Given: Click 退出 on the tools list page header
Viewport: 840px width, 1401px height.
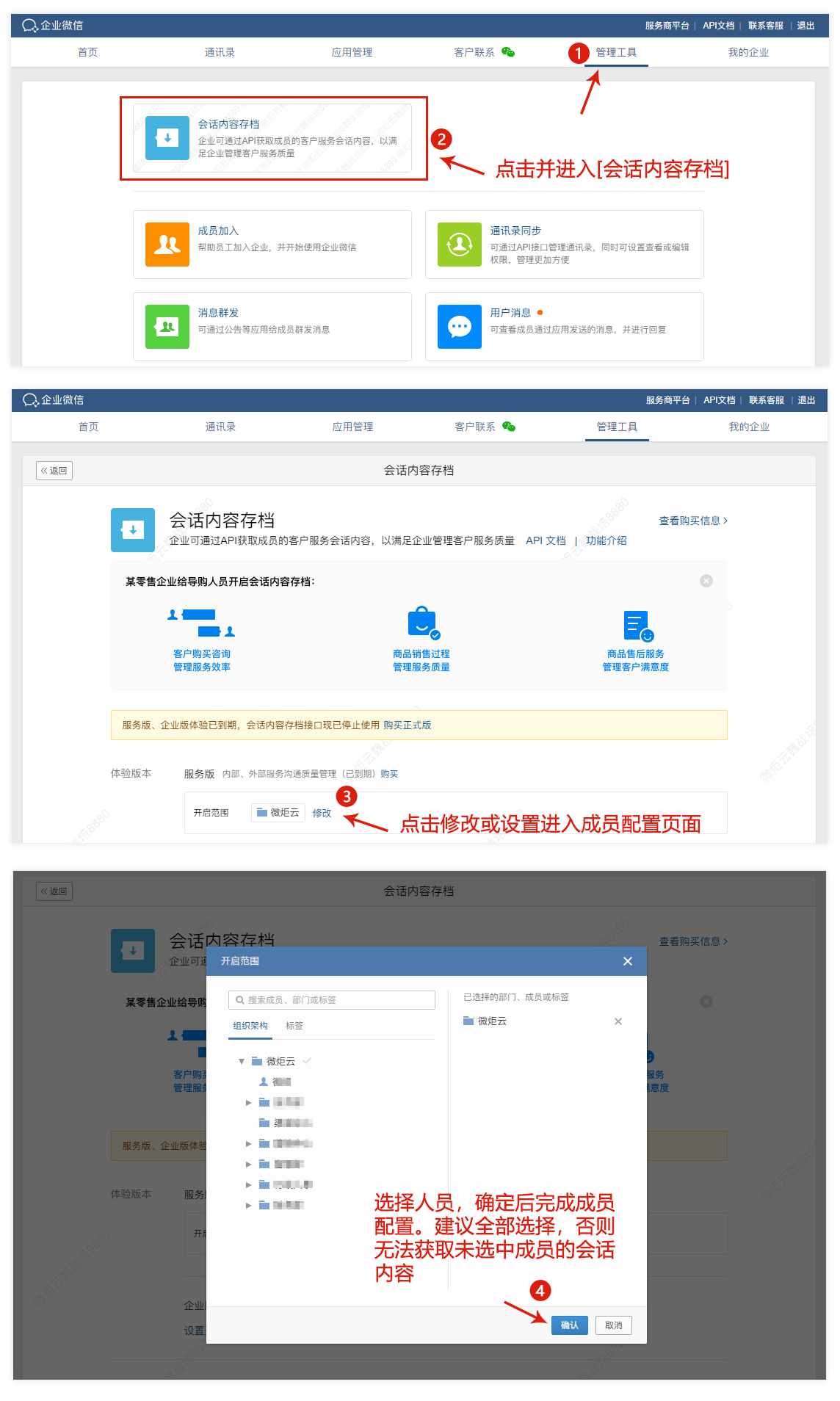Looking at the screenshot, I should click(806, 26).
